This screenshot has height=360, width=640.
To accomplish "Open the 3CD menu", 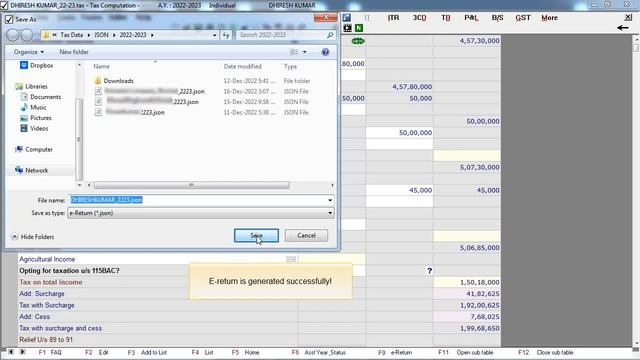I will tap(420, 18).
